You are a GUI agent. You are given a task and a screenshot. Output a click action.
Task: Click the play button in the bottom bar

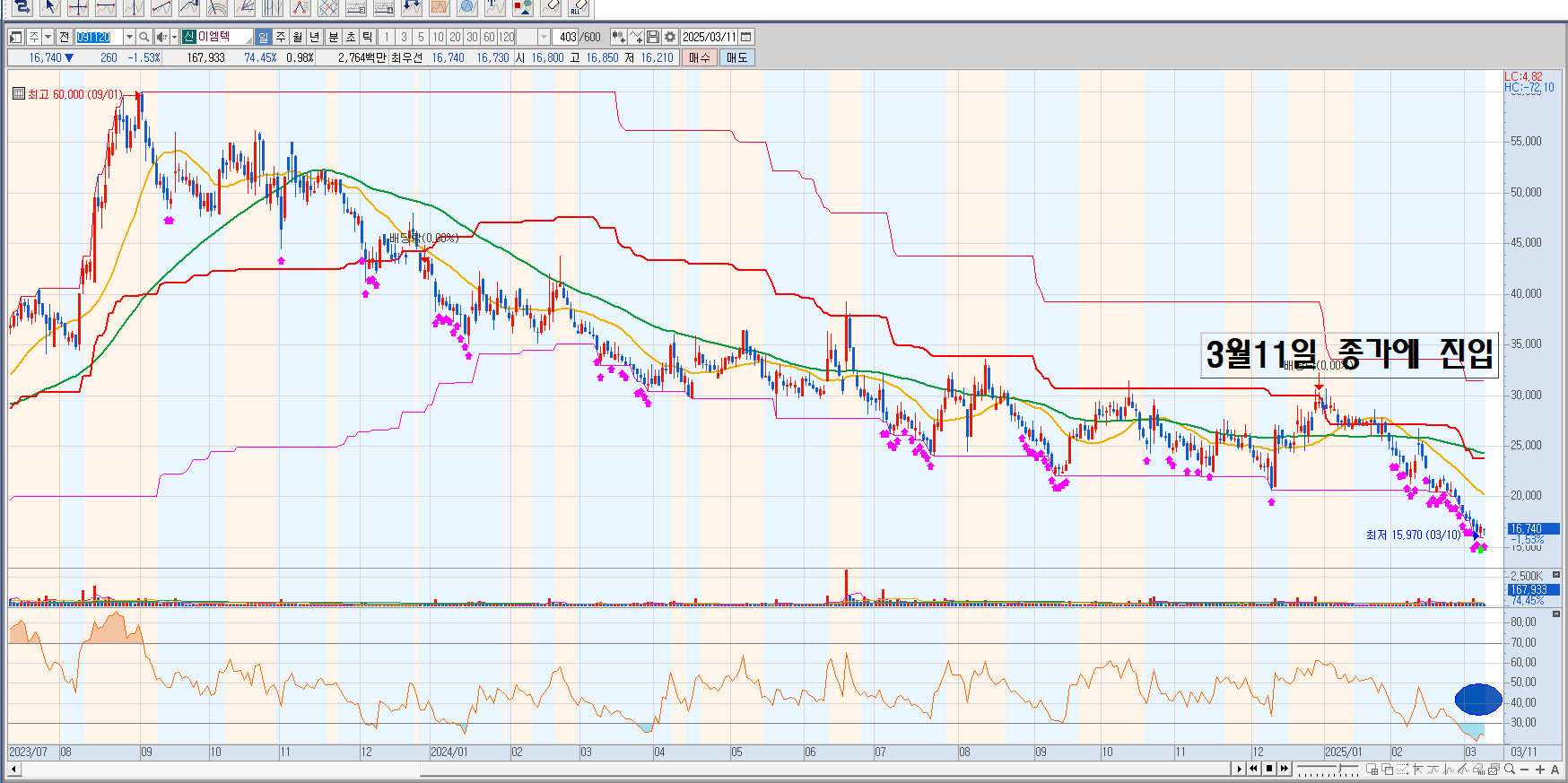1239,769
